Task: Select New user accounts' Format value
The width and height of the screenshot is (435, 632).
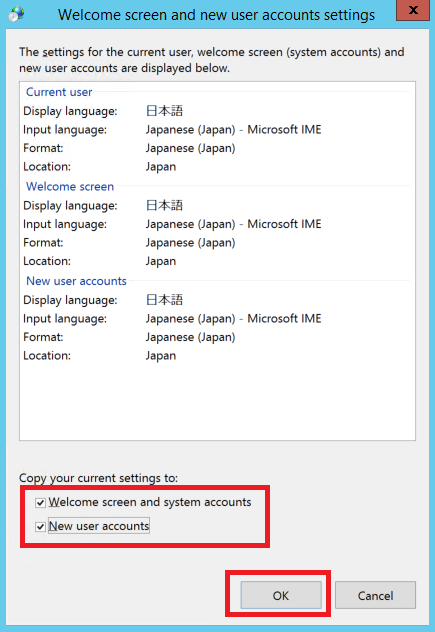Action: click(x=190, y=337)
